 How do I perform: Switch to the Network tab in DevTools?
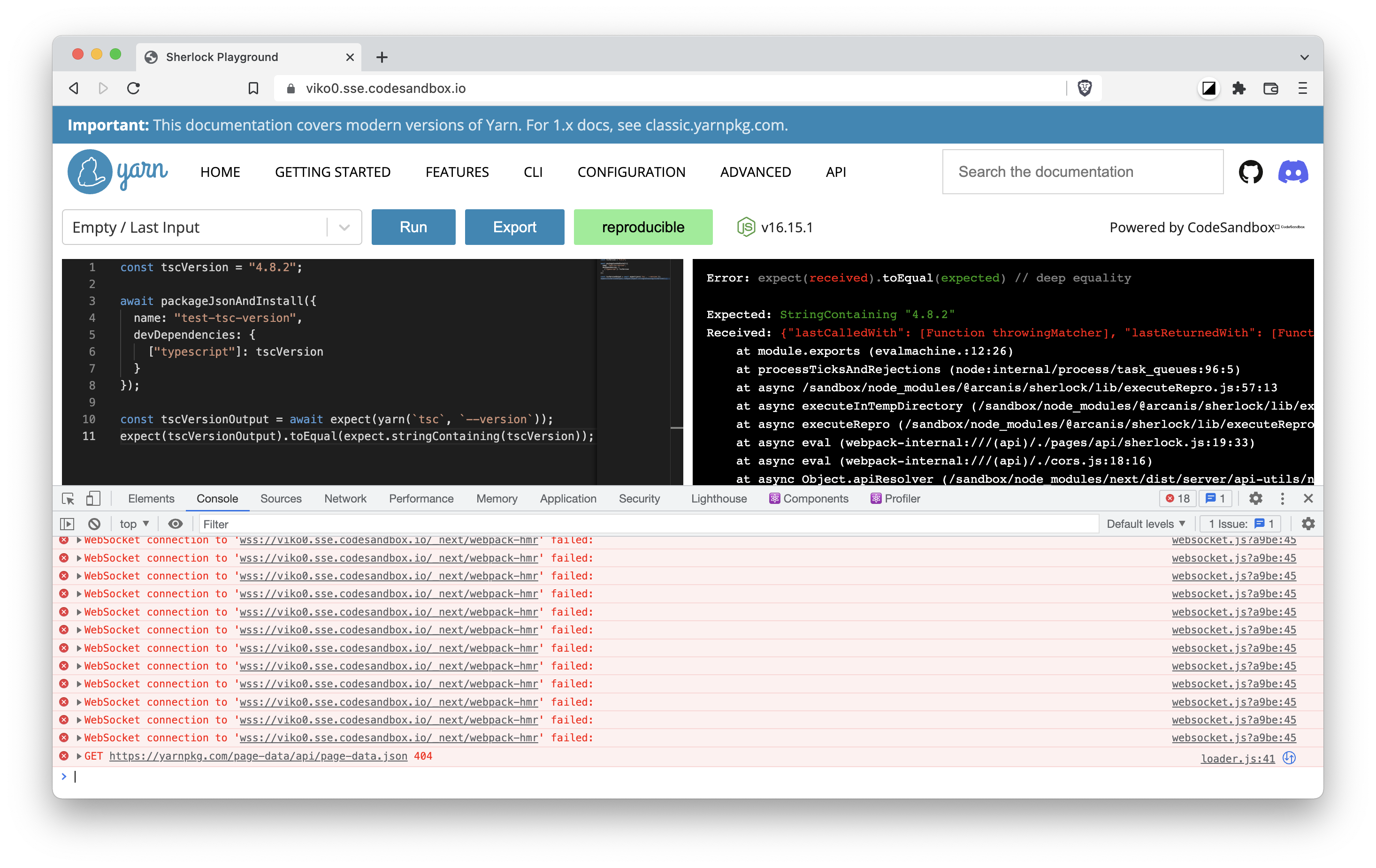(345, 498)
